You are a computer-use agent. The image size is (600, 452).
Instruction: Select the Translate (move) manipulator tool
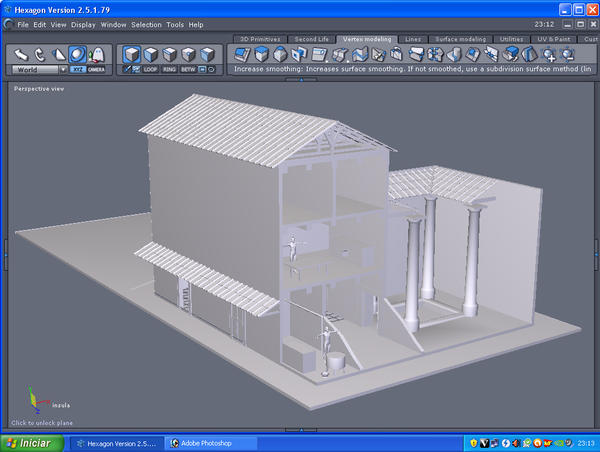coord(19,54)
